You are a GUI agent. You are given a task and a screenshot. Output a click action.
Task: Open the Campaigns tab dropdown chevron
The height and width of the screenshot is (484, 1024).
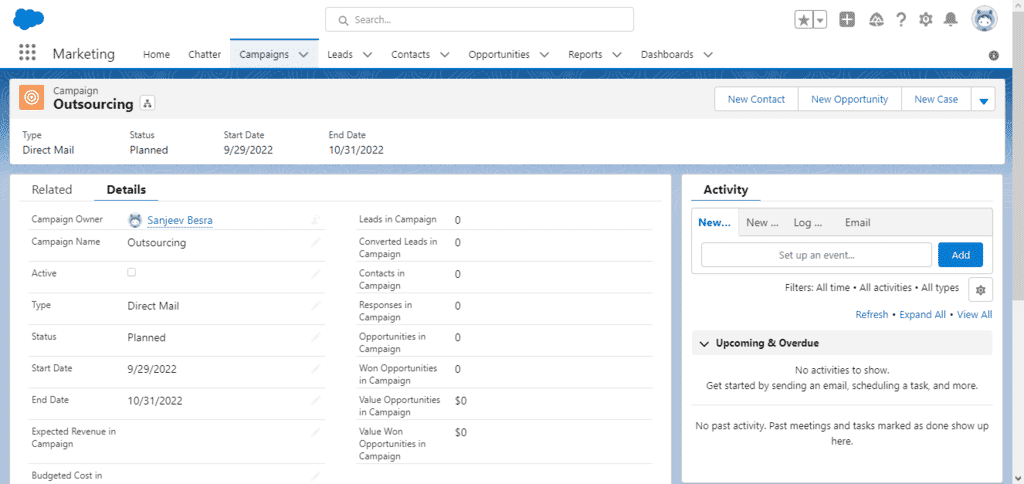(x=304, y=55)
